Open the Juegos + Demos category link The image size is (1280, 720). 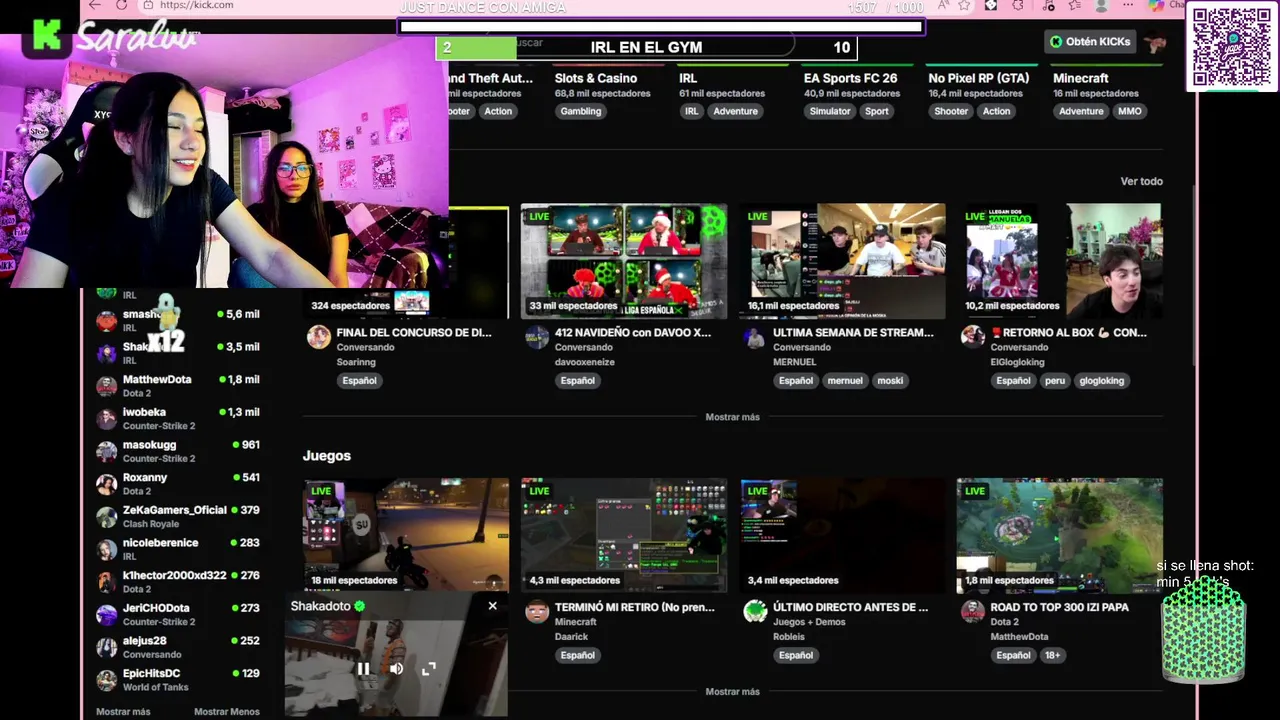[x=809, y=622]
